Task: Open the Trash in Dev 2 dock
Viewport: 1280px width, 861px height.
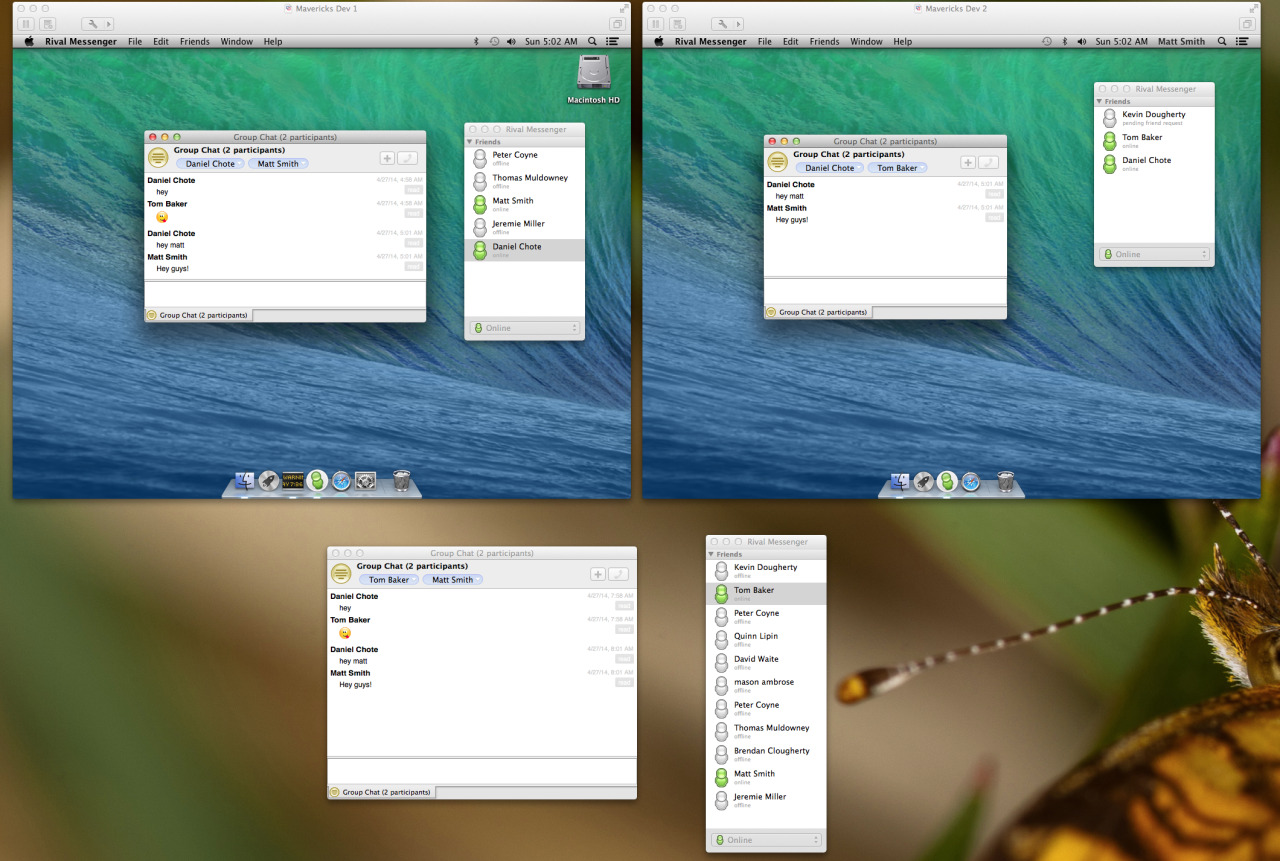Action: pyautogui.click(x=1006, y=482)
